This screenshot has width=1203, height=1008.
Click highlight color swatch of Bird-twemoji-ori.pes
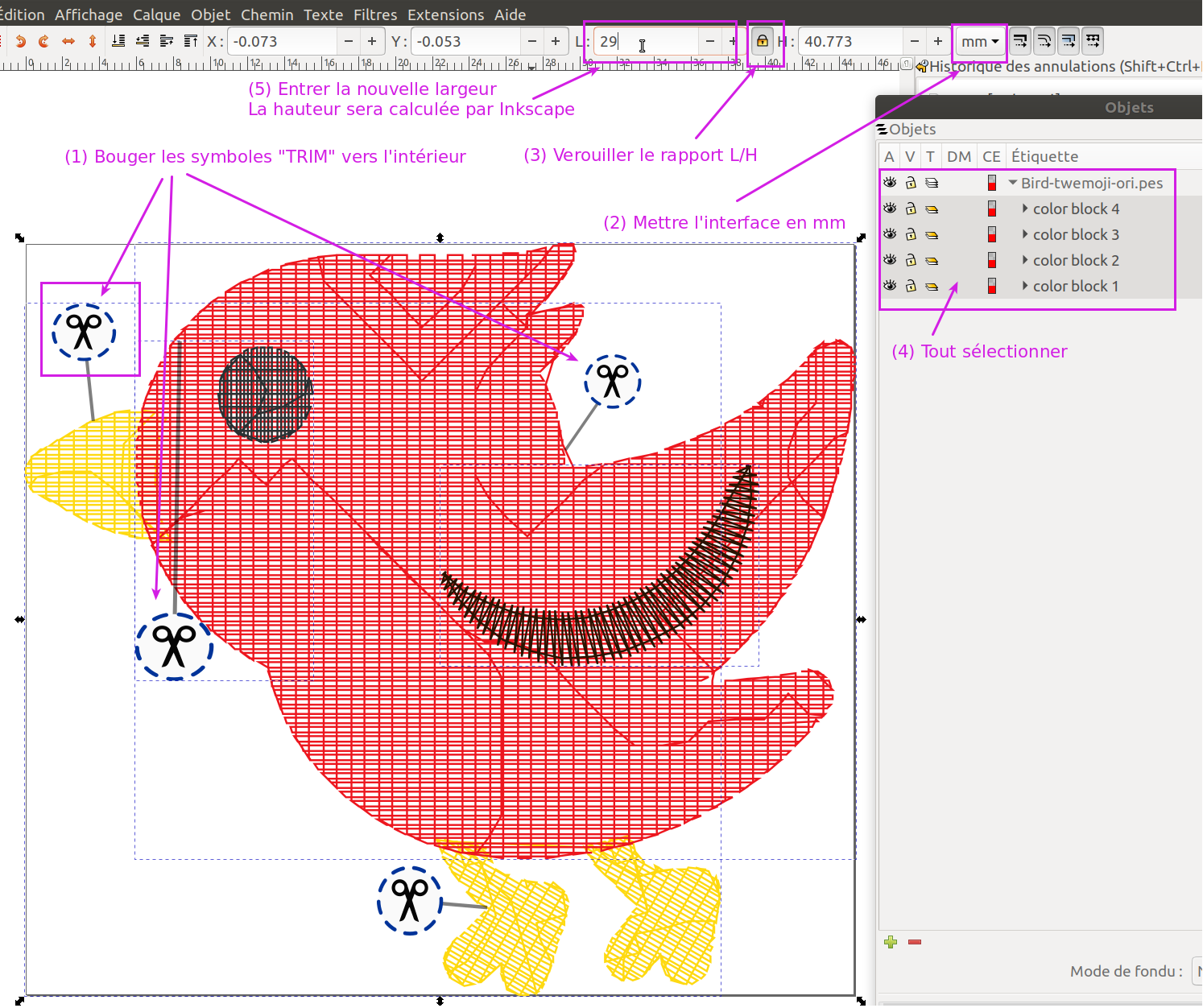[992, 183]
